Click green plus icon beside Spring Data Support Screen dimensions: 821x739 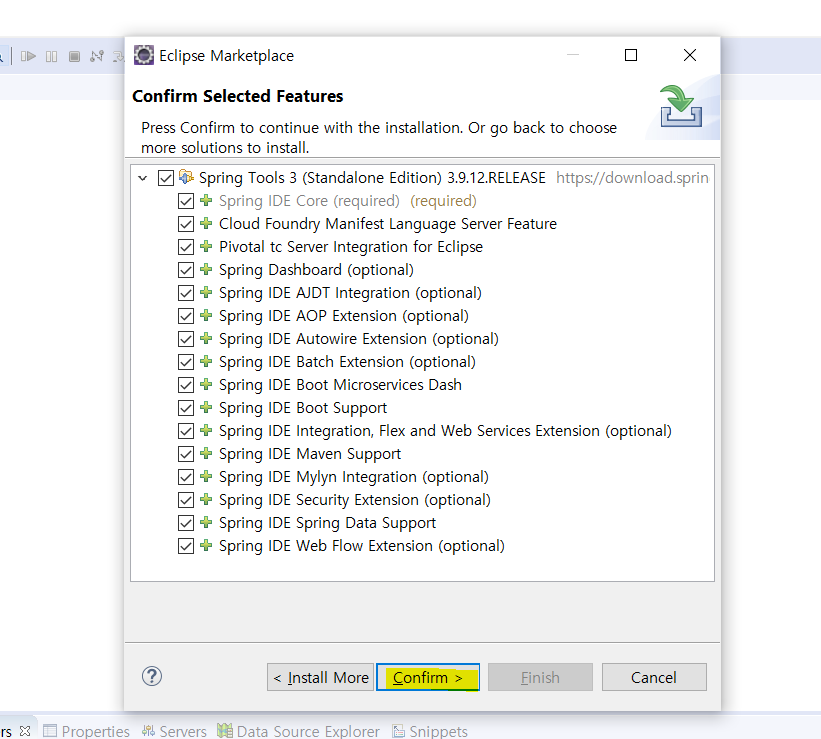pyautogui.click(x=206, y=522)
